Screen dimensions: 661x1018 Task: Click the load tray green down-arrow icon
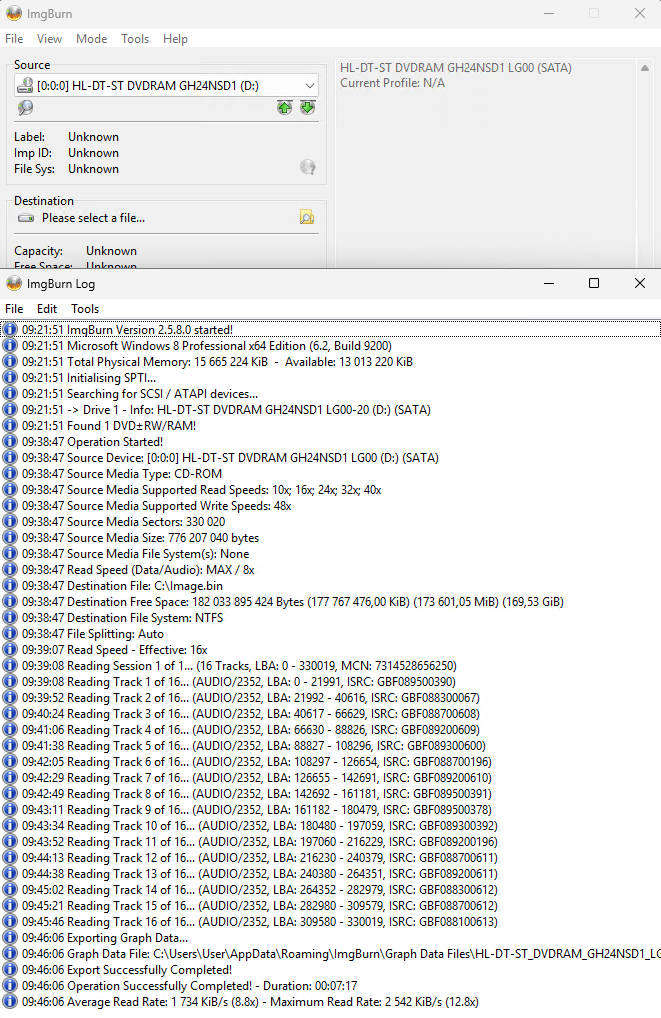(x=307, y=108)
